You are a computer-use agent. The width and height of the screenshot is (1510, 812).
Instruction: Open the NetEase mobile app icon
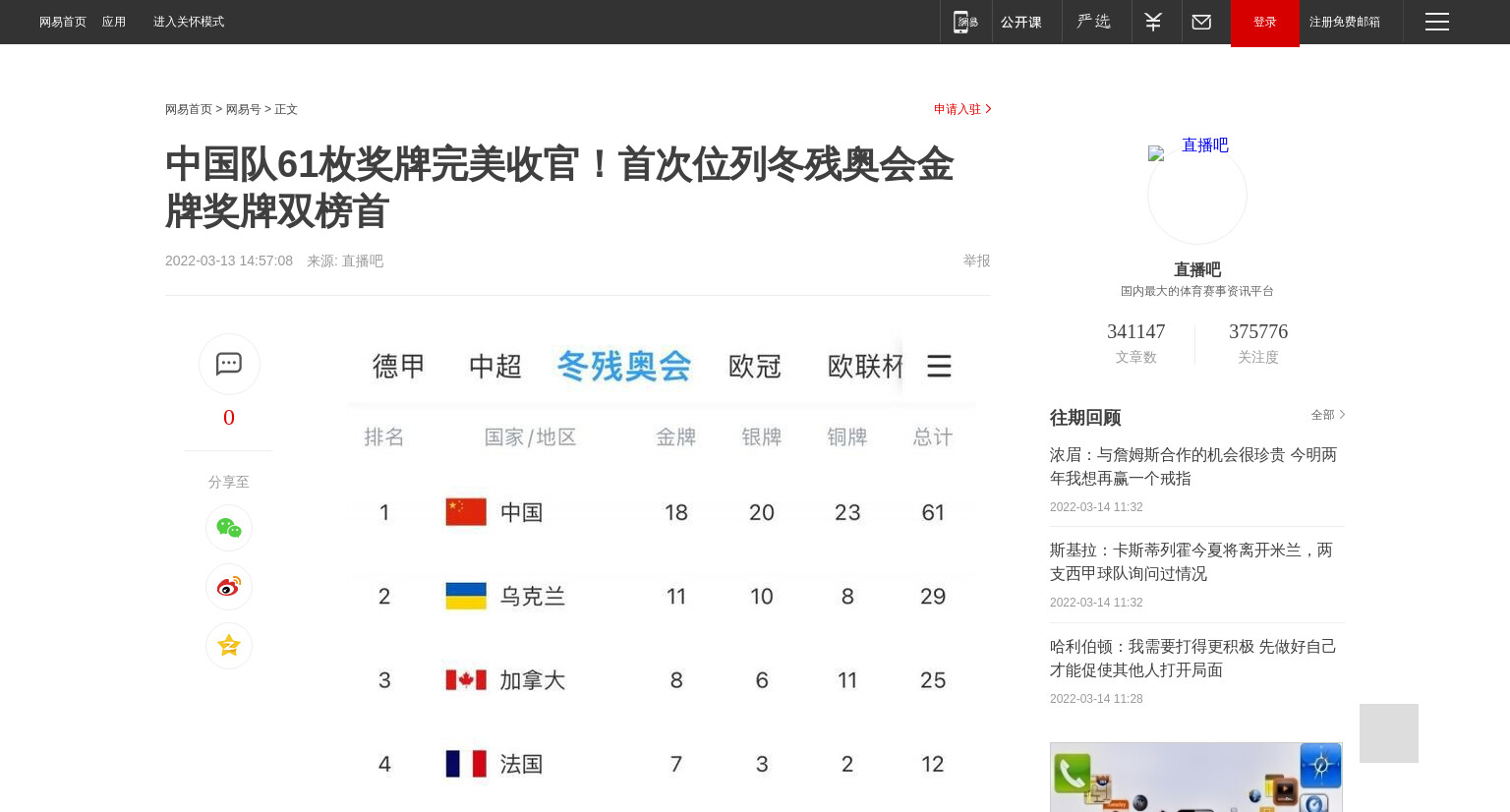tap(965, 22)
